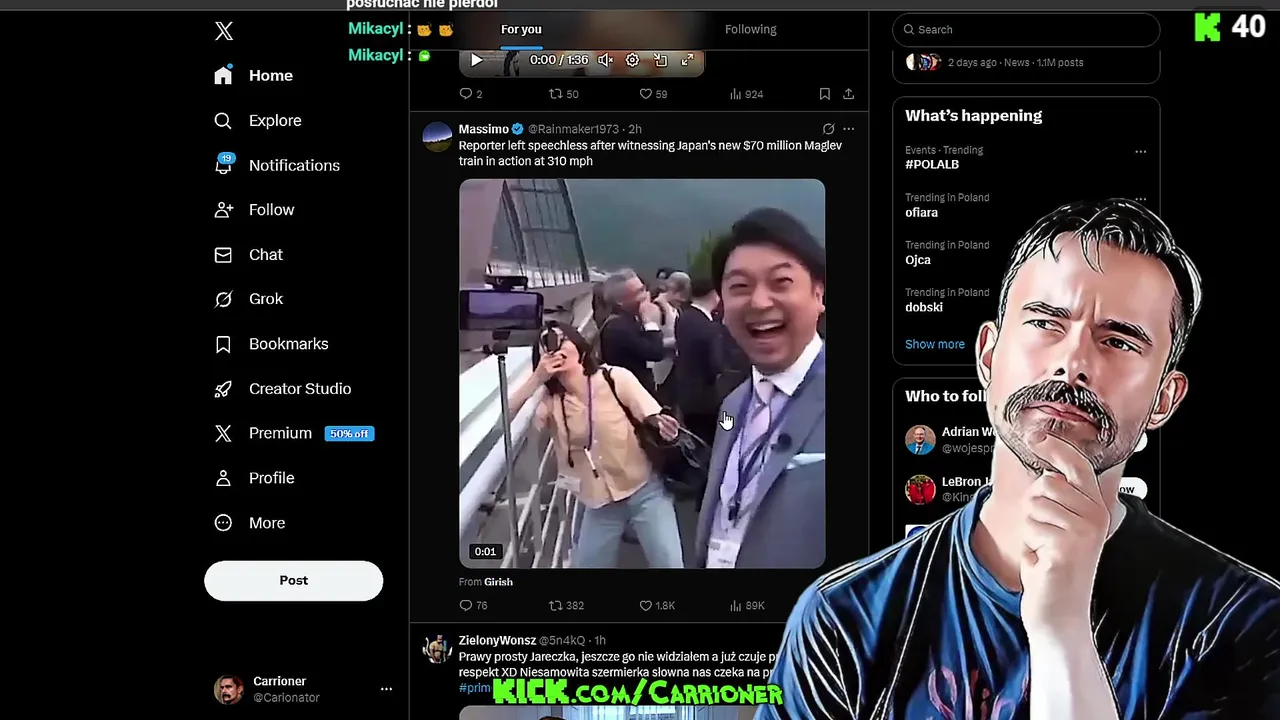Share the top post

point(848,94)
